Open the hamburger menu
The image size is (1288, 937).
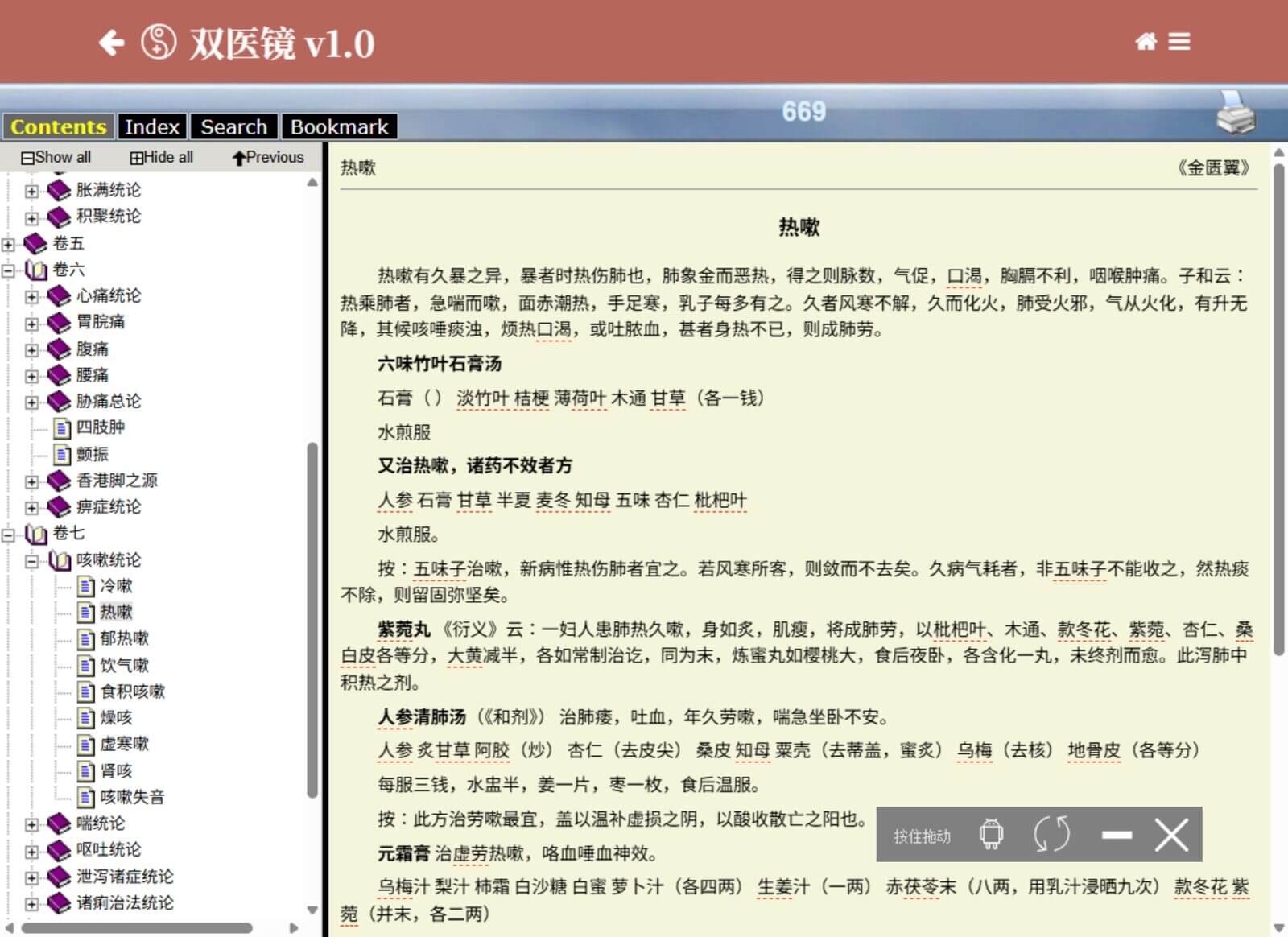coord(1179,42)
